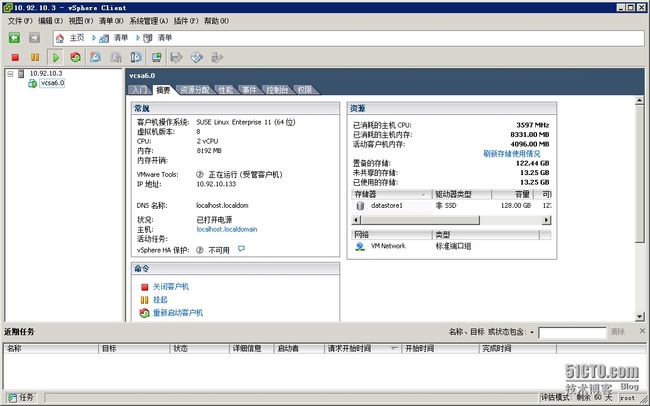
Task: Click the datastore table scroll left arrow
Action: coord(356,220)
